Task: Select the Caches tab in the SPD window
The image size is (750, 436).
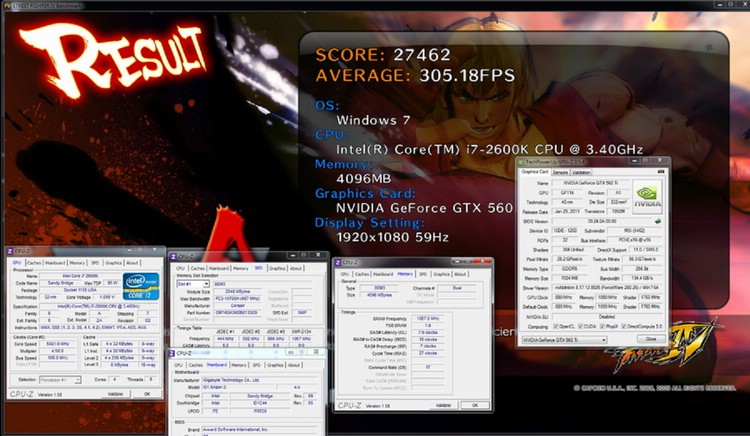Action: [198, 268]
